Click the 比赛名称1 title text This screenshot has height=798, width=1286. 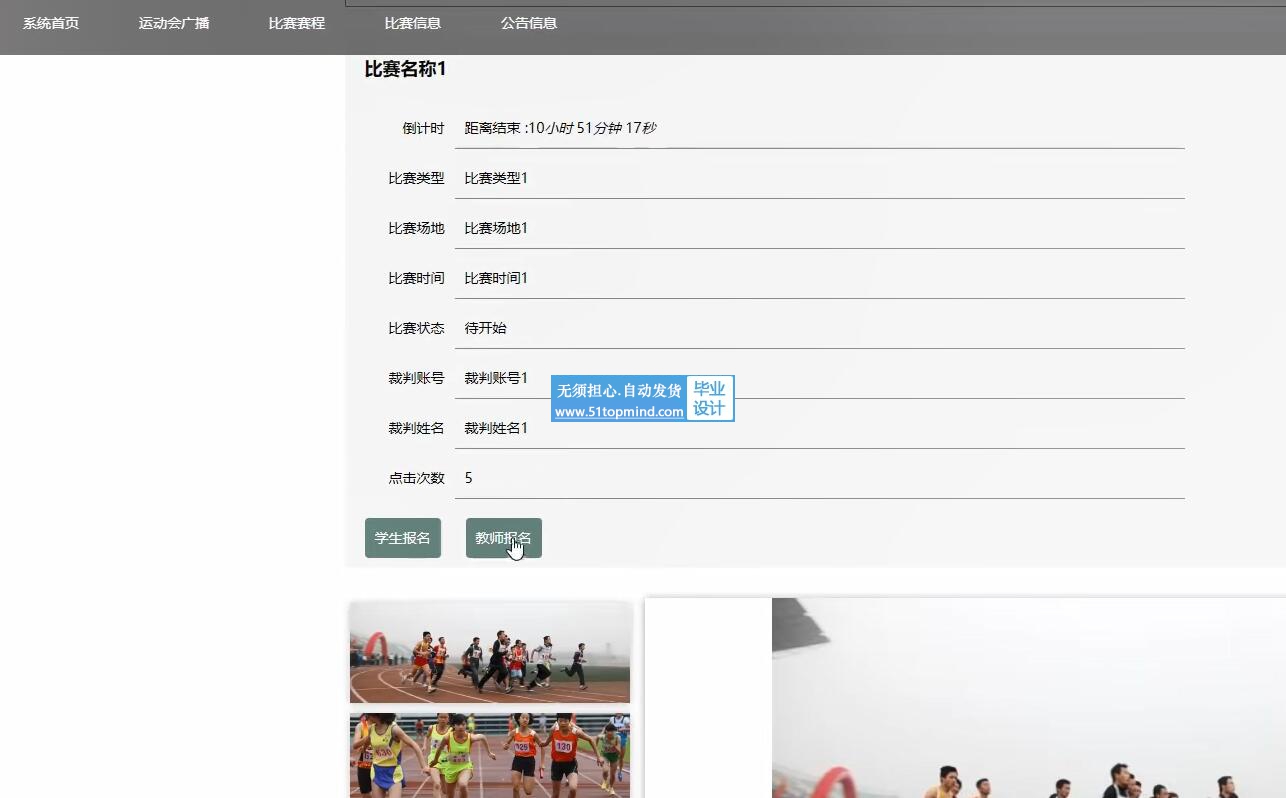pos(405,69)
